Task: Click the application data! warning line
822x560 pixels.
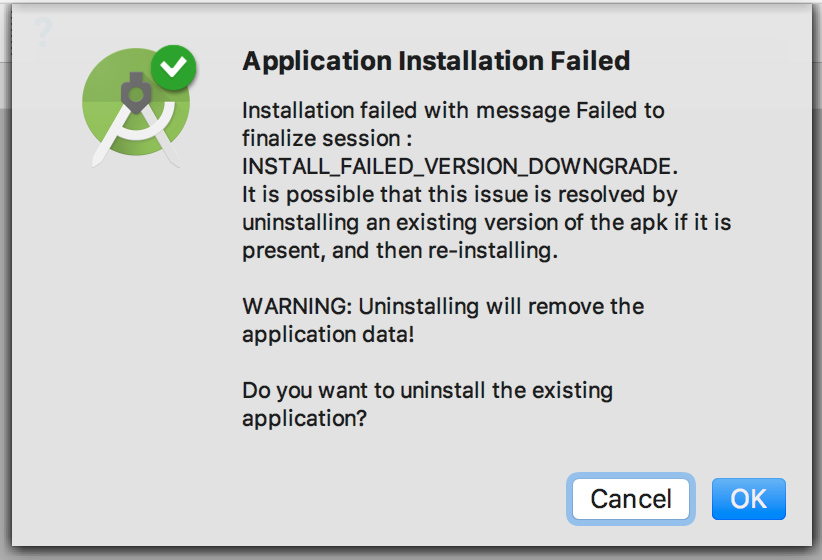Action: click(x=328, y=335)
